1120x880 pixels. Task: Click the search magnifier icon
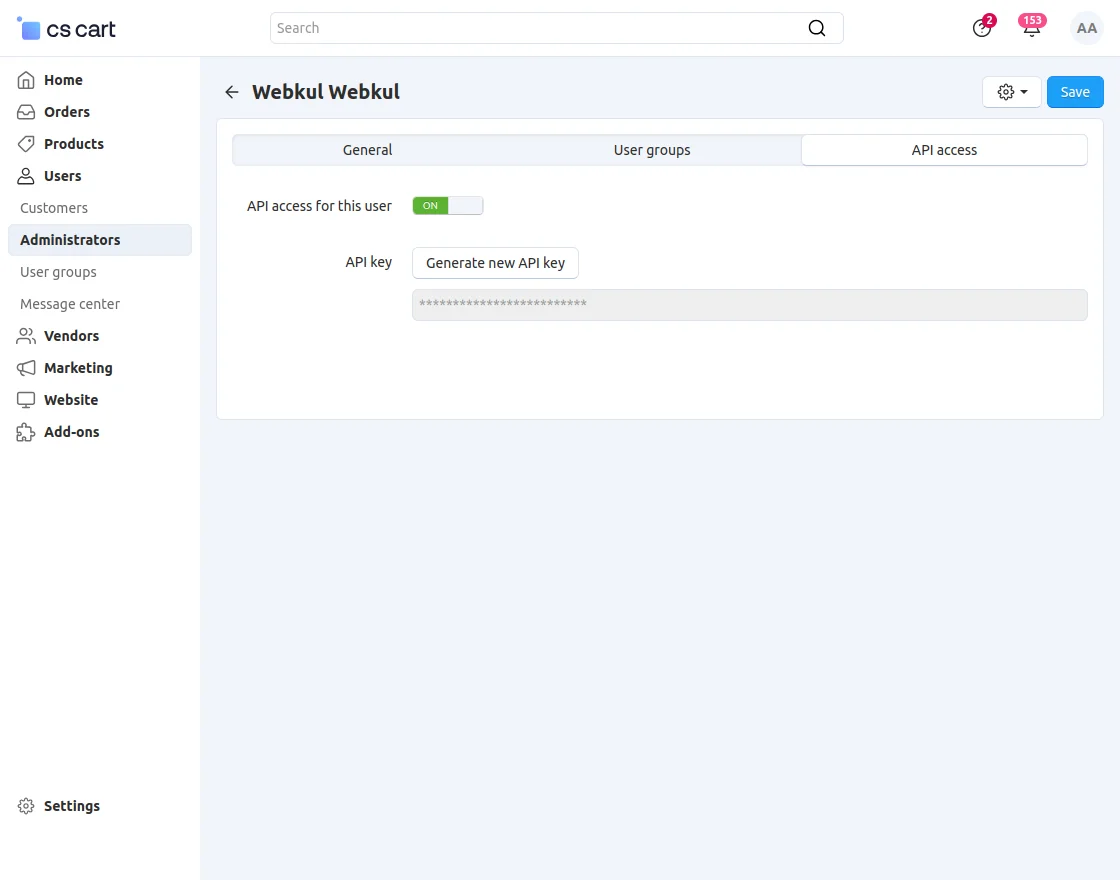(x=816, y=28)
